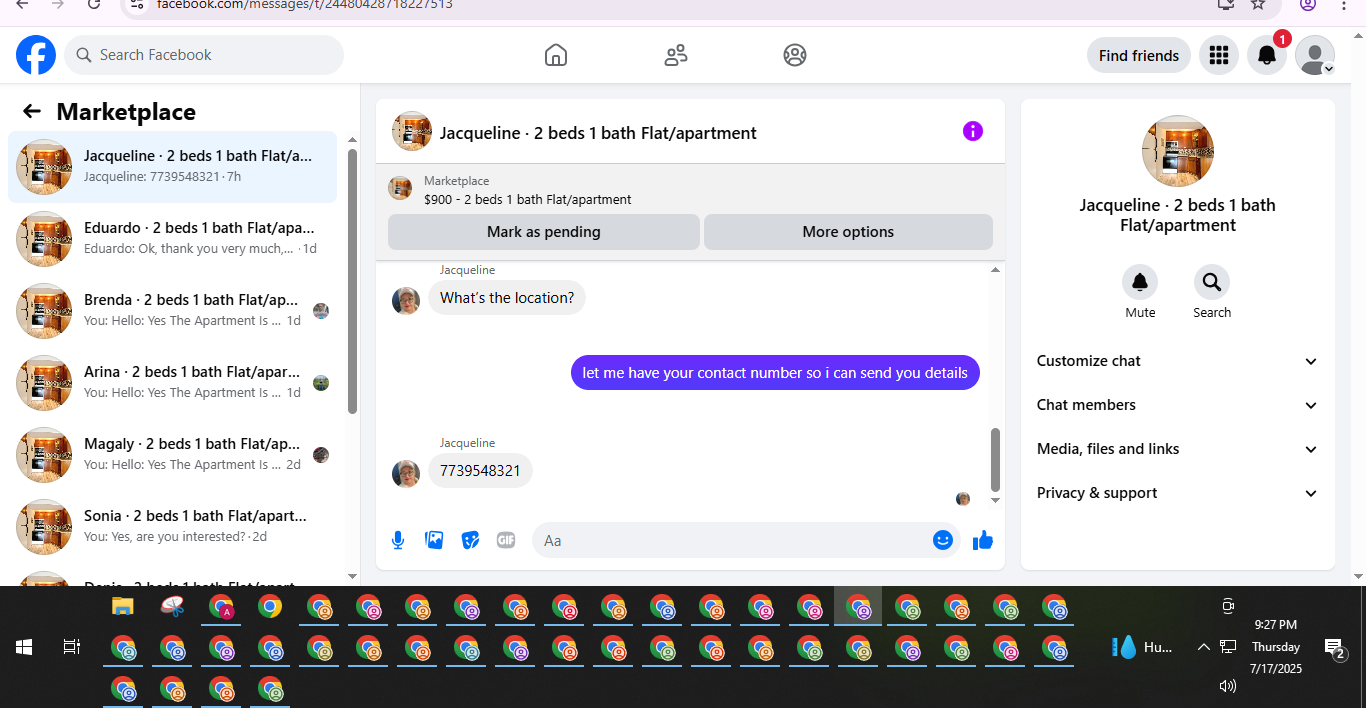This screenshot has width=1366, height=708.
Task: Click Jacqueline's avatar beside 'What's the location?'
Action: [406, 300]
